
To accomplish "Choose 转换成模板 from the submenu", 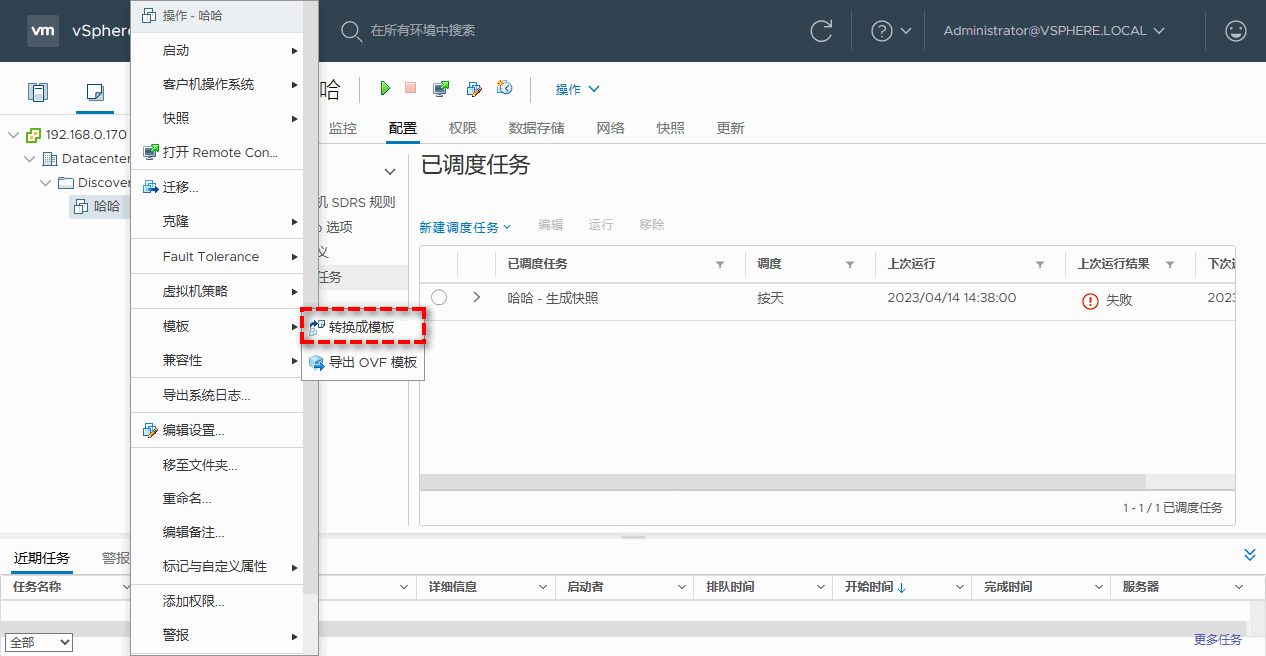I will click(362, 327).
